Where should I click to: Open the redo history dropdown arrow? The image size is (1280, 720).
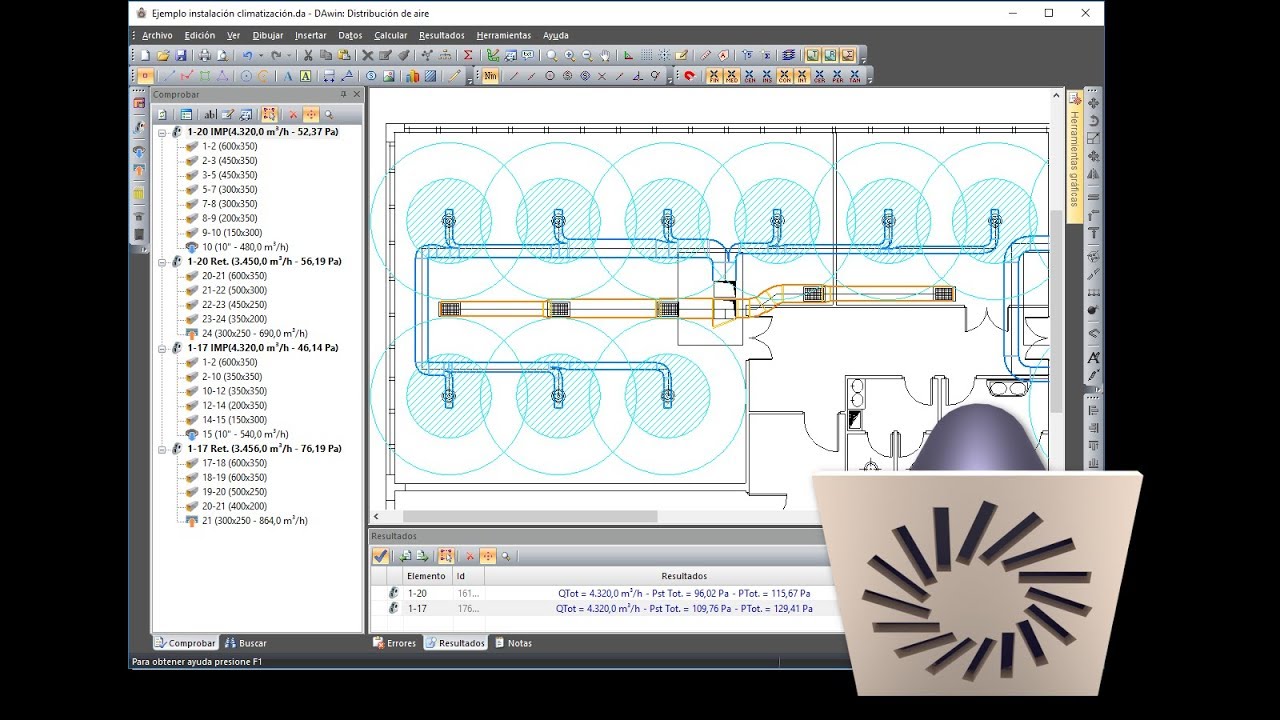[289, 56]
